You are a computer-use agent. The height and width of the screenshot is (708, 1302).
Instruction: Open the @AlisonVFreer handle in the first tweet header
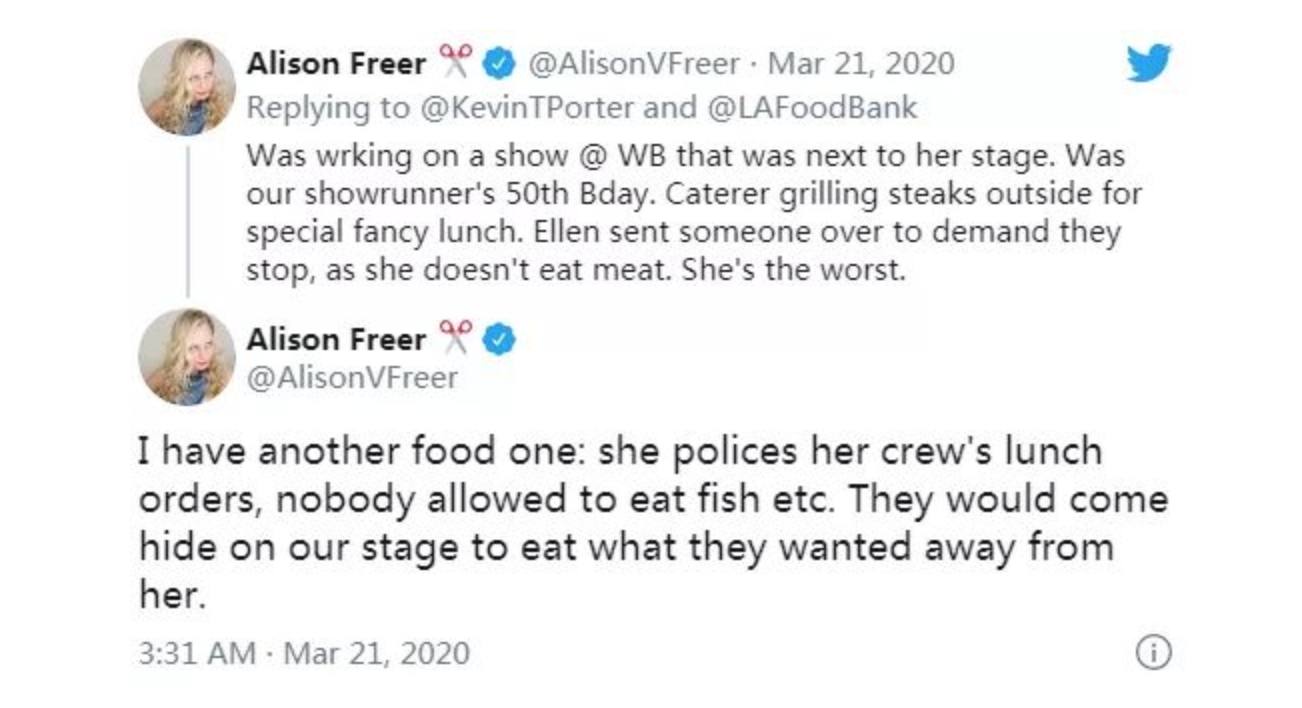tap(634, 65)
